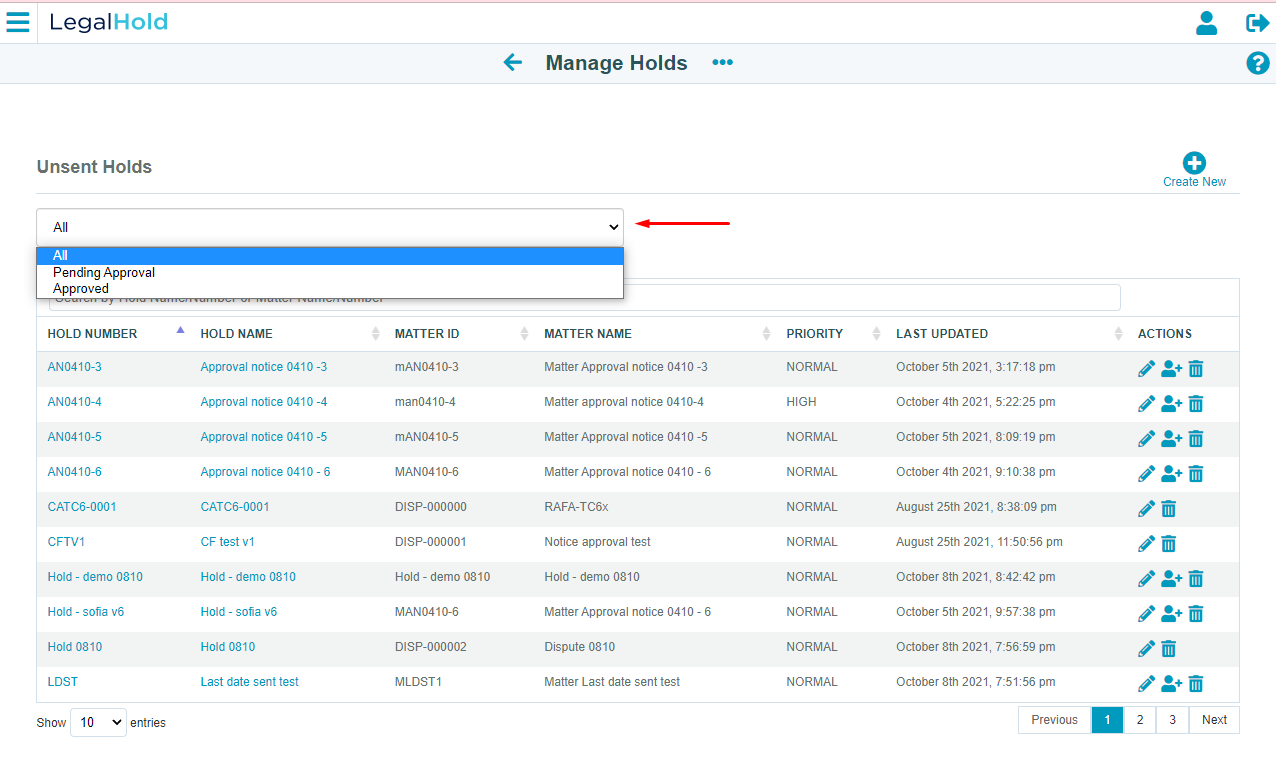Viewport: 1276px width, 758px height.
Task: Open hold number link LDST
Action: [x=63, y=682]
